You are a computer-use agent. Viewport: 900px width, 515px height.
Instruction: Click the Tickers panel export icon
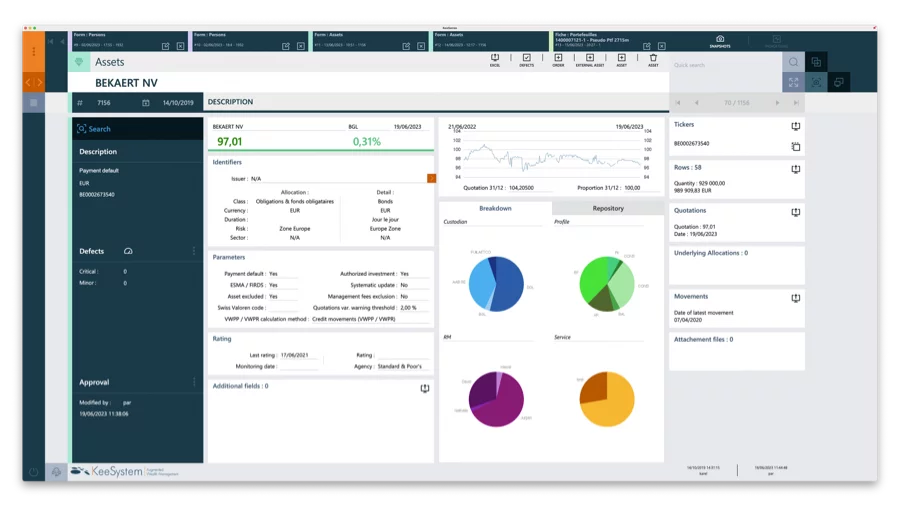click(x=795, y=126)
